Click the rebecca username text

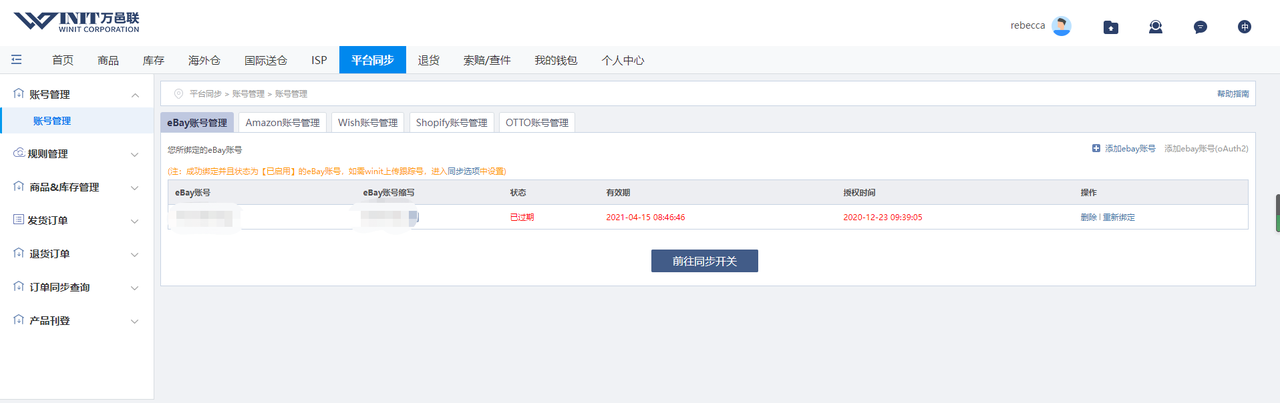coord(1029,26)
